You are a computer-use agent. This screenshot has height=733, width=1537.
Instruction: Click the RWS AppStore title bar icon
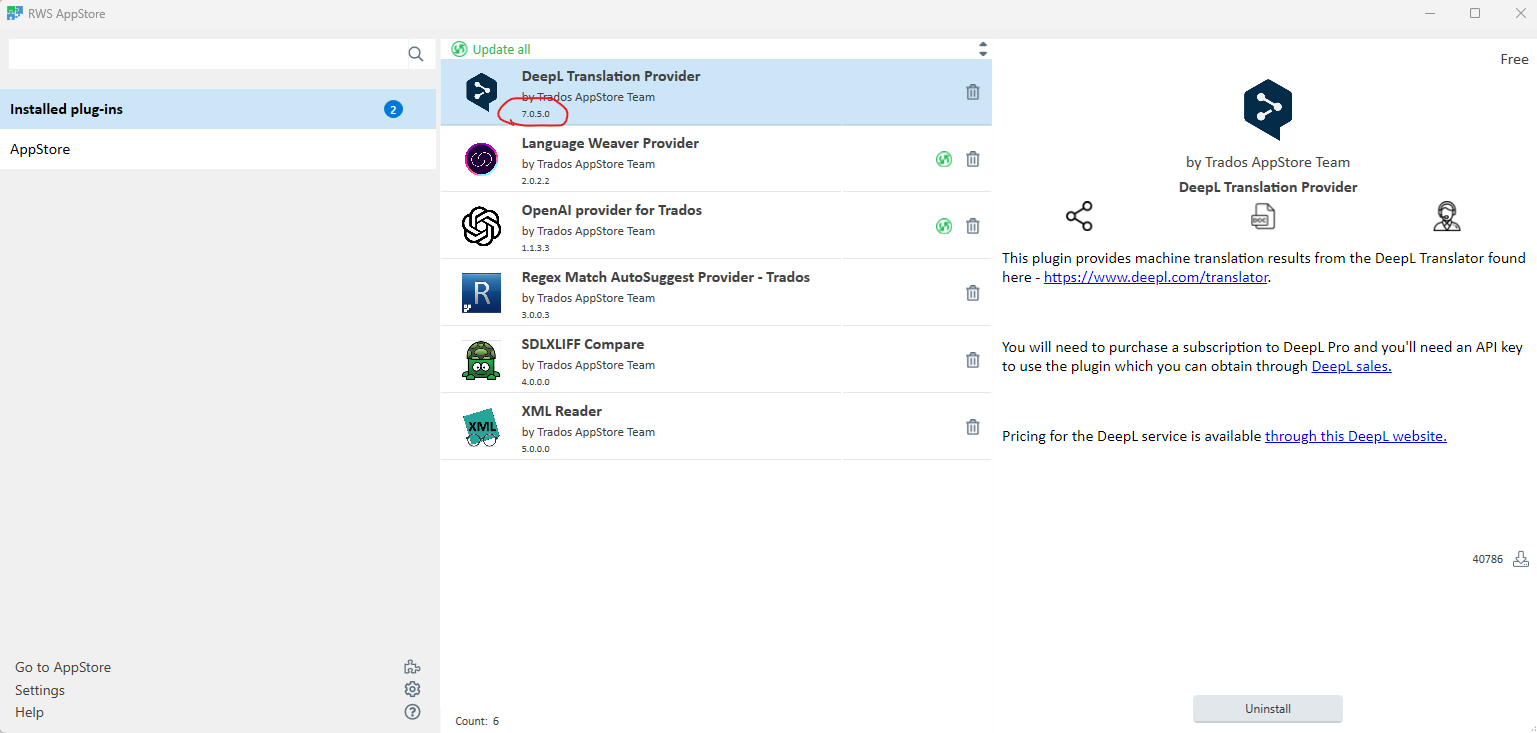click(x=14, y=14)
